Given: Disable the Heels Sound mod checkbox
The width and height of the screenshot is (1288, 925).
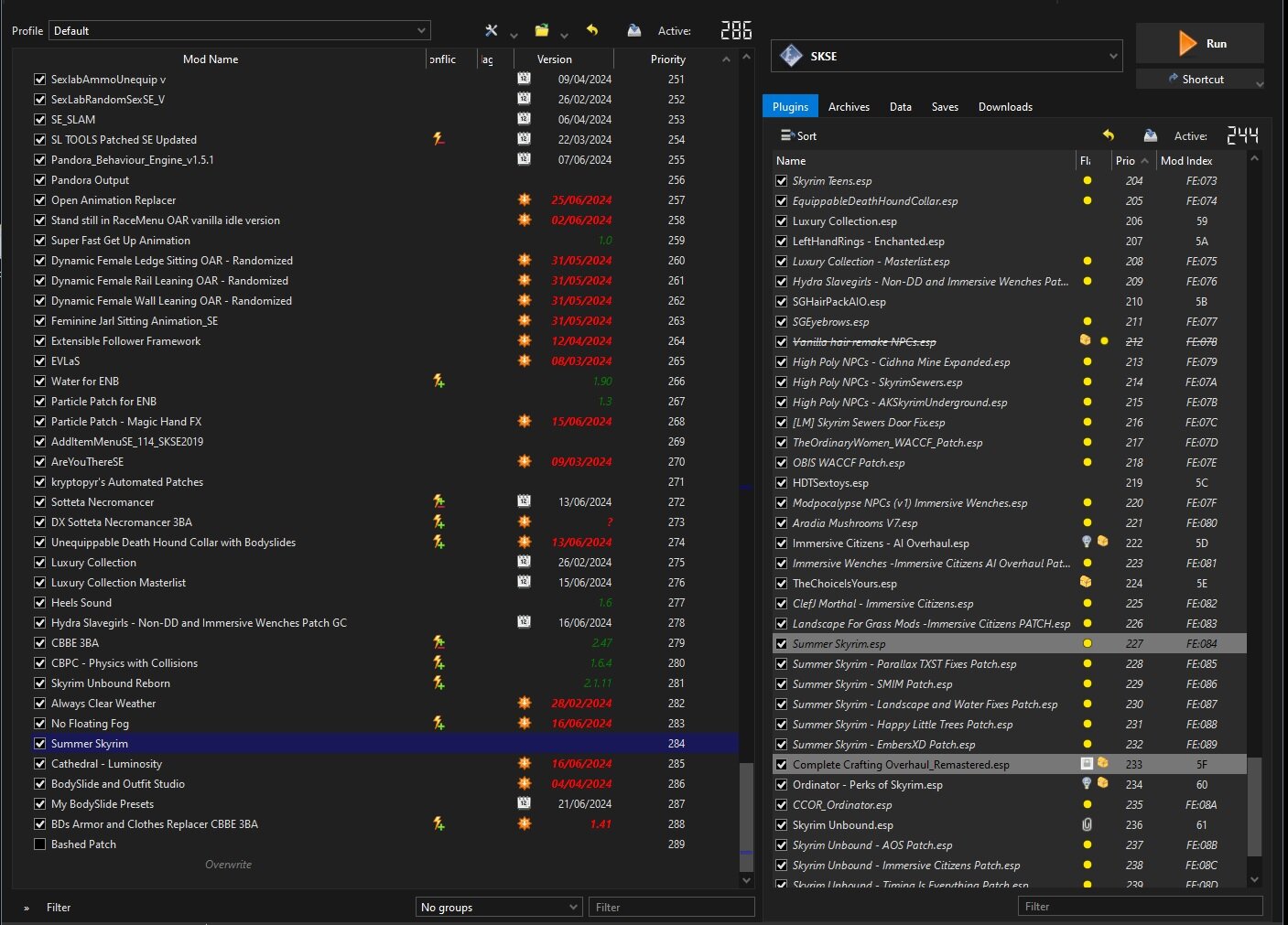Looking at the screenshot, I should [x=39, y=602].
